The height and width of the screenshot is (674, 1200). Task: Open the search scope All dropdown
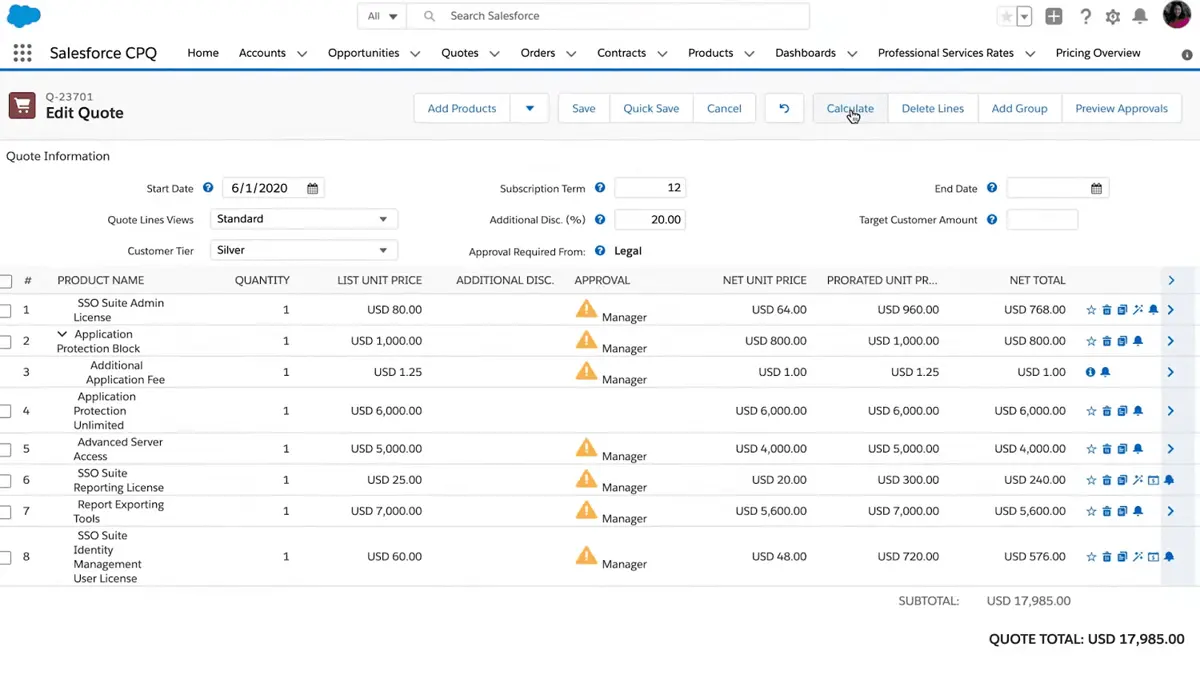coord(383,16)
